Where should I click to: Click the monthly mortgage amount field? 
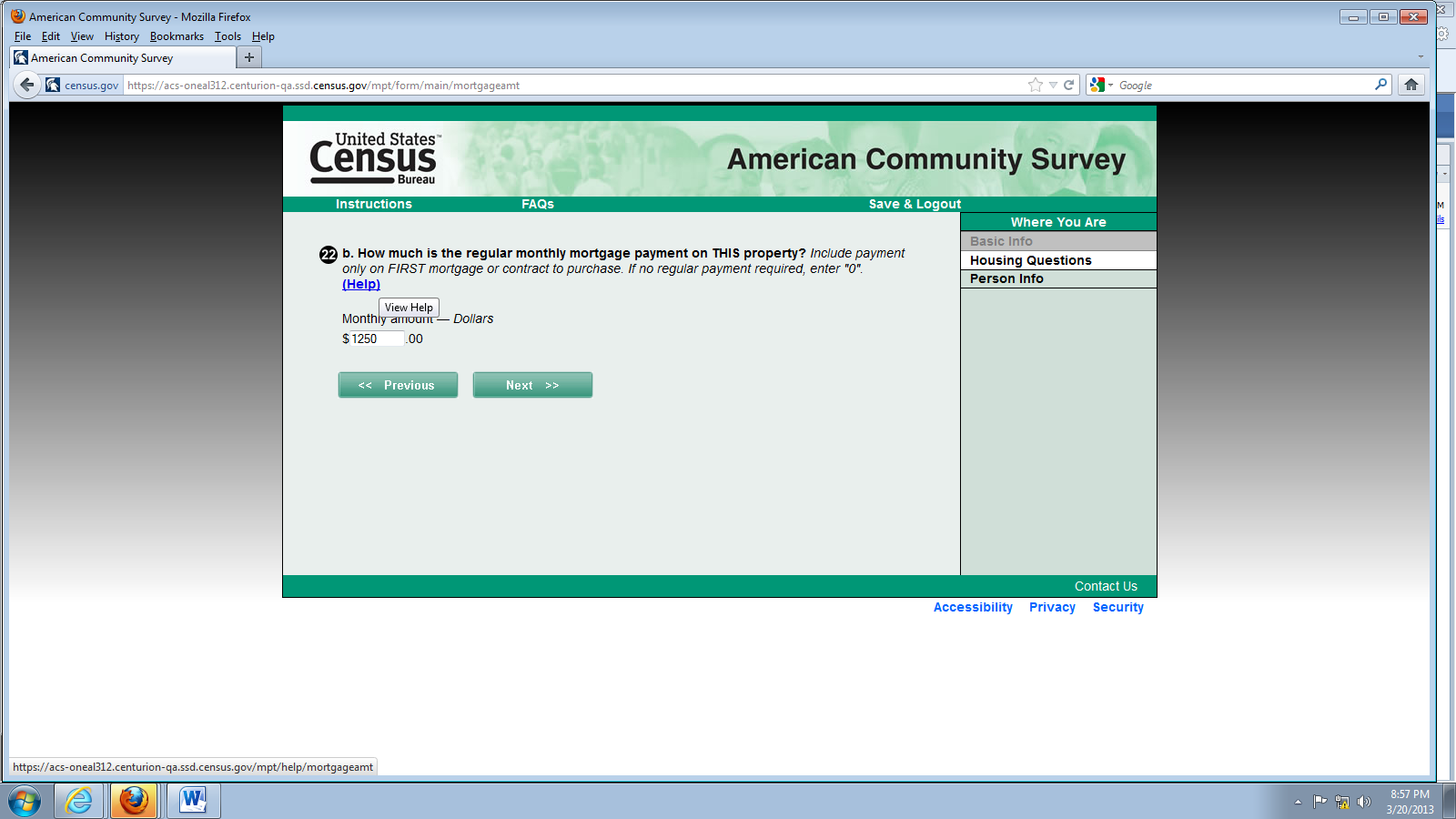377,339
